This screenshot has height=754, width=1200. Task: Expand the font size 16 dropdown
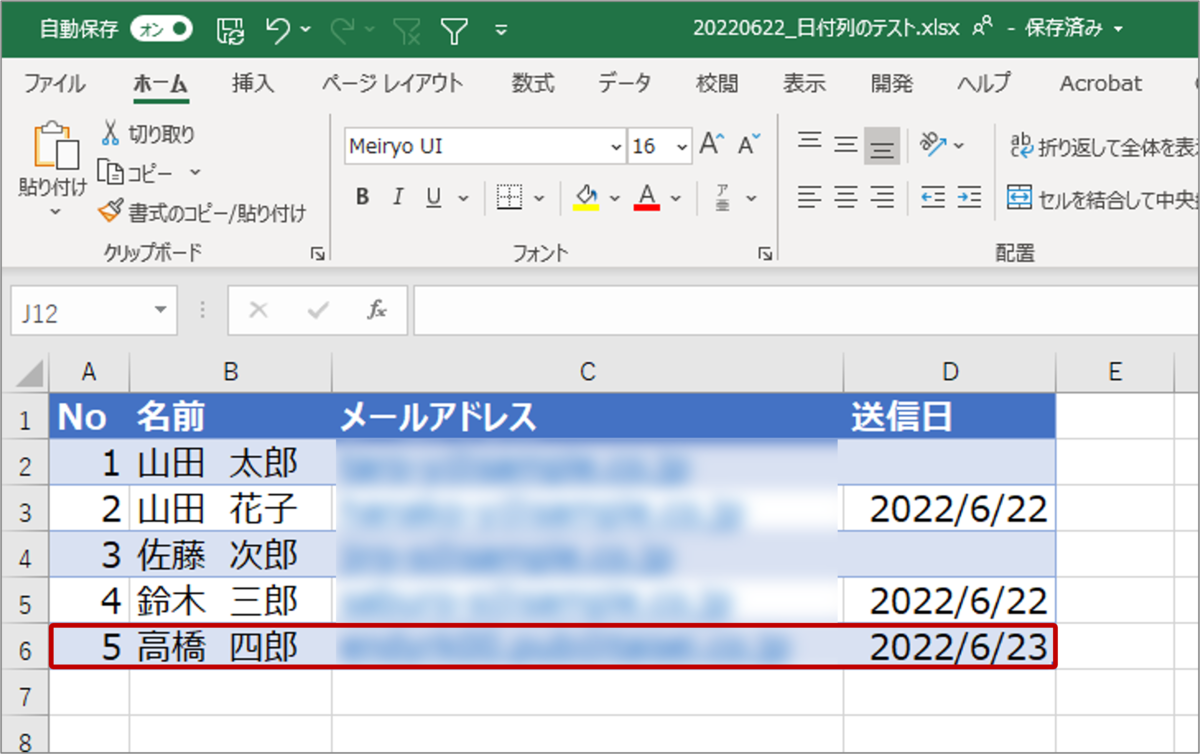pyautogui.click(x=683, y=146)
